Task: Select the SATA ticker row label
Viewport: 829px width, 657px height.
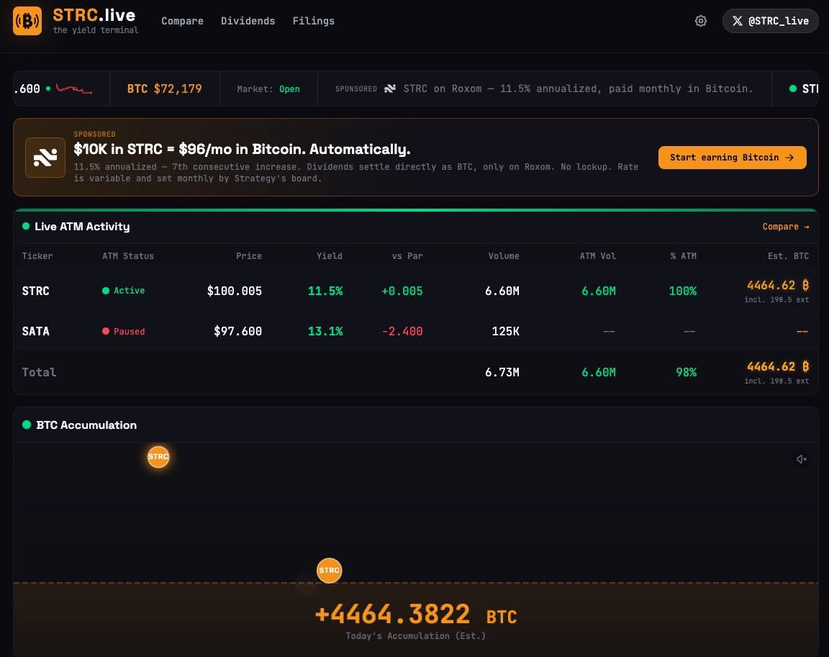Action: pyautogui.click(x=36, y=331)
